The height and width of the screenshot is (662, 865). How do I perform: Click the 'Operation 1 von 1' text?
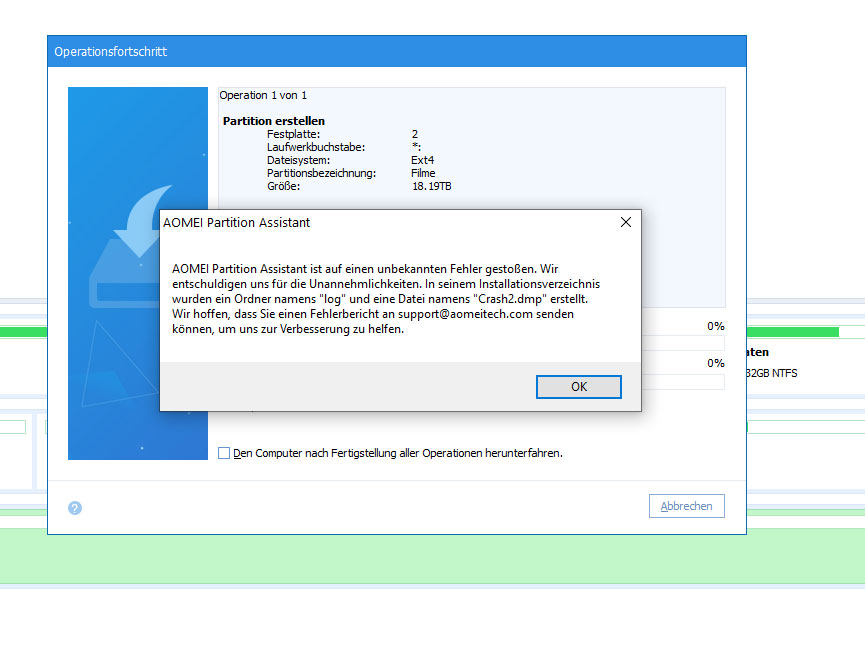click(263, 95)
